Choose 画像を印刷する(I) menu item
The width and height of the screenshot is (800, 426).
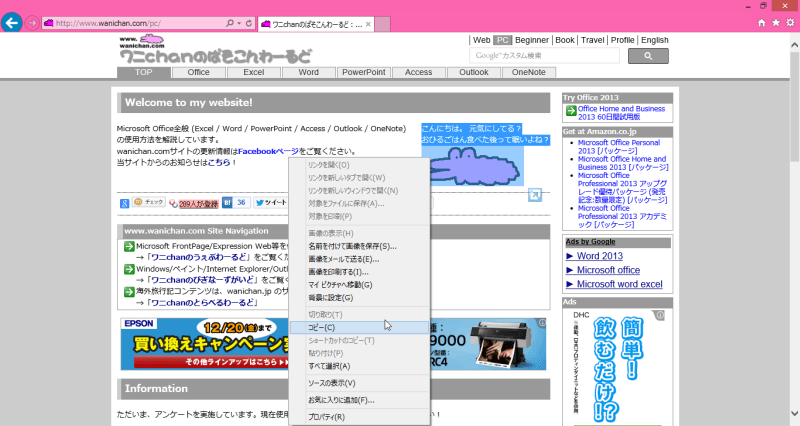click(359, 272)
